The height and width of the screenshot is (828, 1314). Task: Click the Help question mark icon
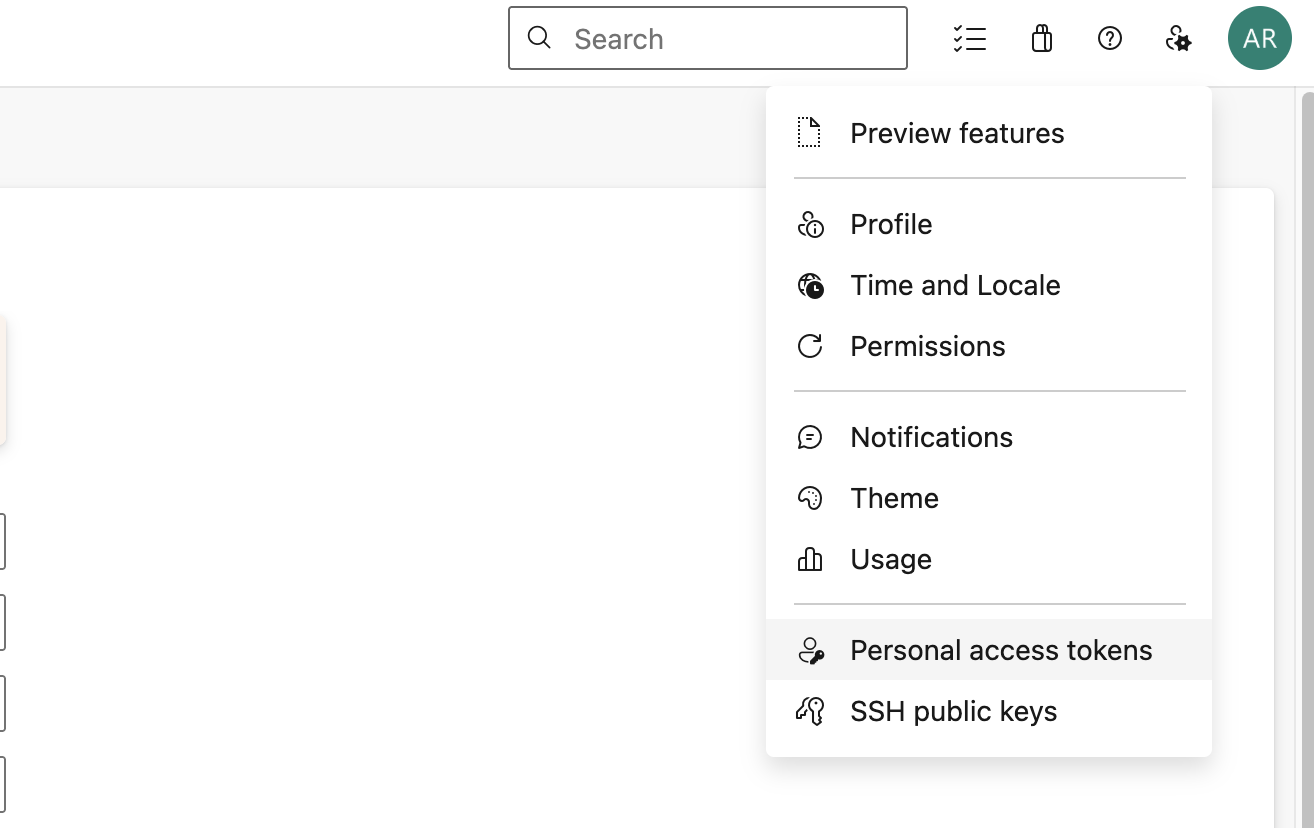pyautogui.click(x=1109, y=39)
